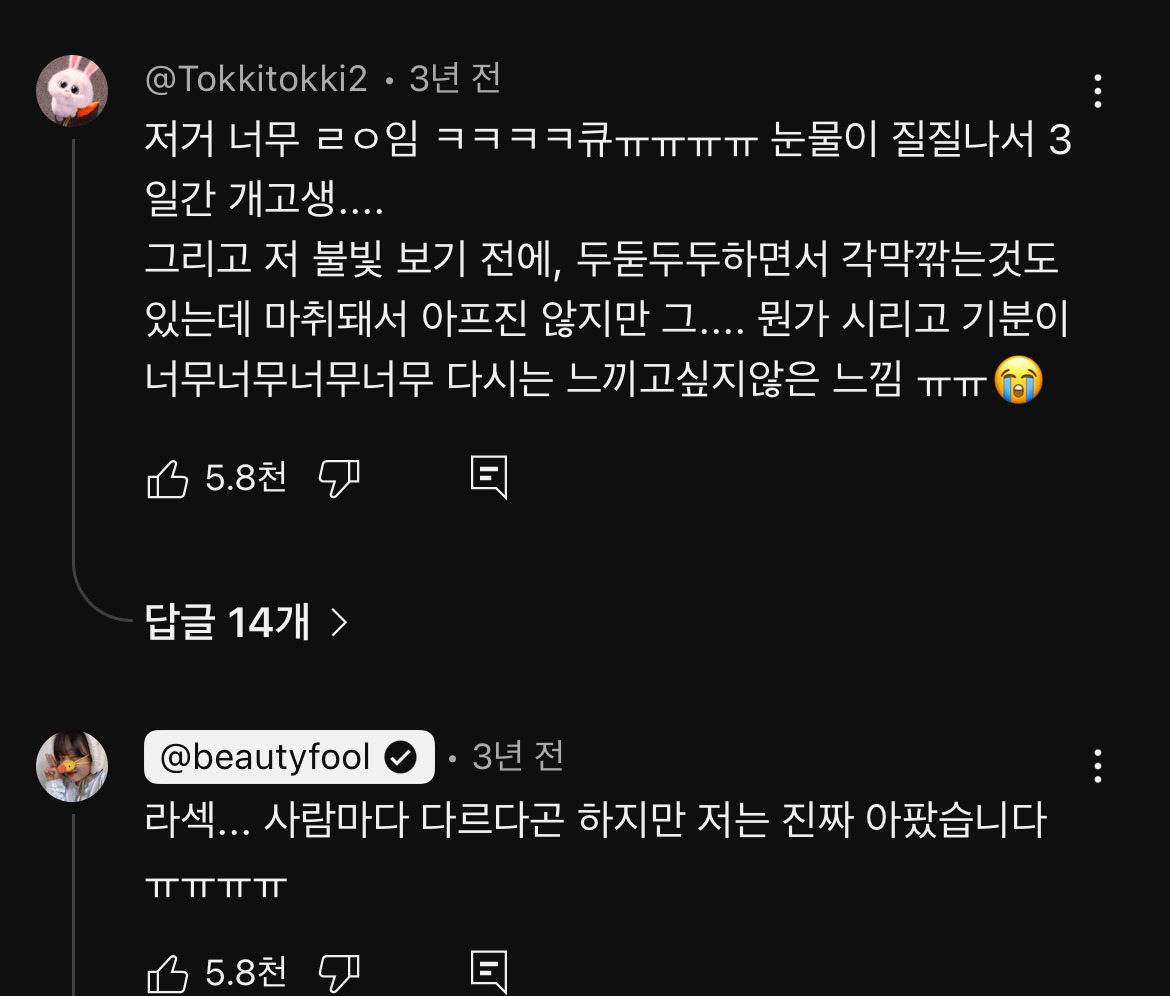This screenshot has height=996, width=1170.
Task: Open three-dot menu for @Tokkitokki2's comment
Action: click(1098, 91)
